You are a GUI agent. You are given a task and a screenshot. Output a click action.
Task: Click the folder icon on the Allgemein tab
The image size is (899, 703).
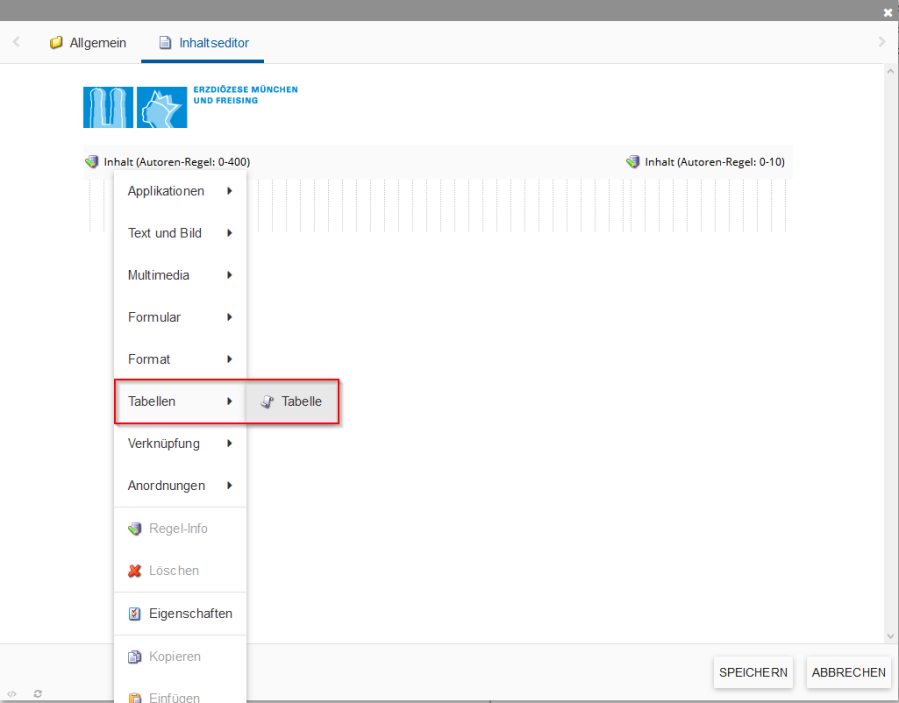tap(57, 43)
